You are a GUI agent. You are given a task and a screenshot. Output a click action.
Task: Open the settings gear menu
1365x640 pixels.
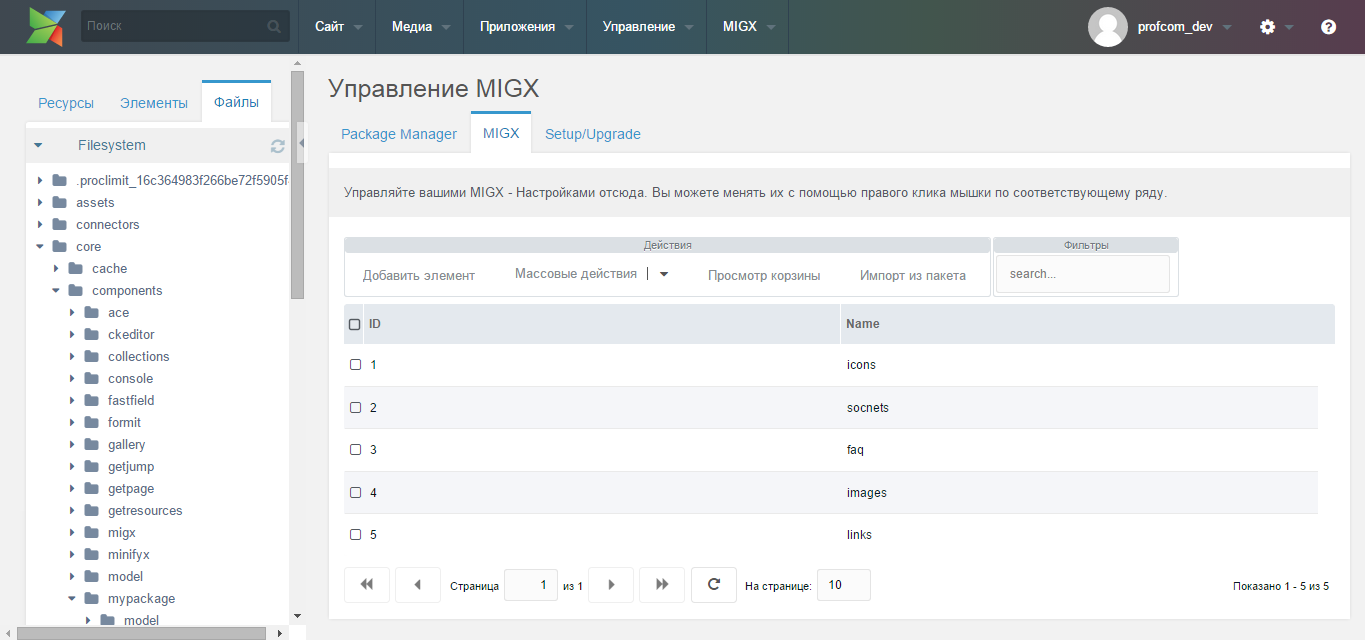coord(1268,27)
